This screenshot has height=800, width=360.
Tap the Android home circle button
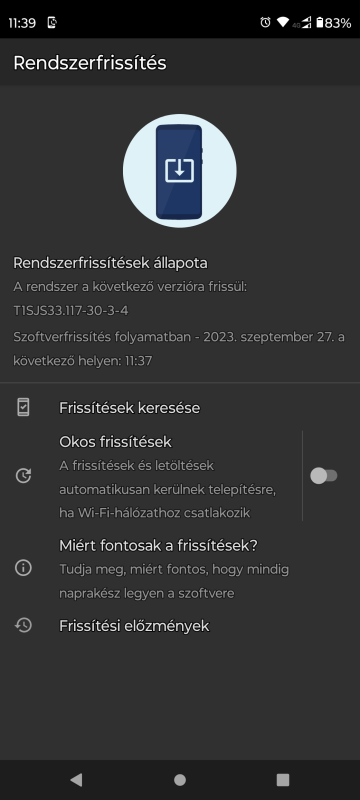pos(179,779)
